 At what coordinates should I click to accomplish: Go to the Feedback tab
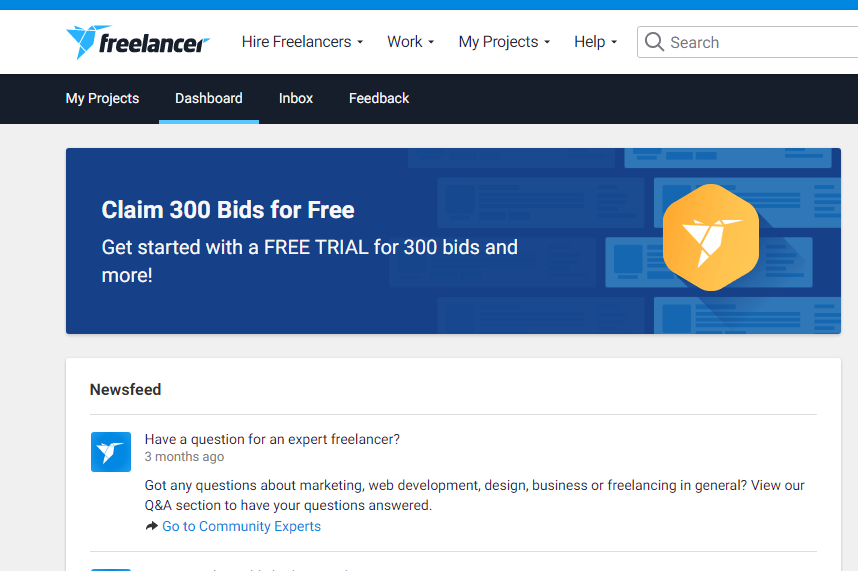pos(379,98)
